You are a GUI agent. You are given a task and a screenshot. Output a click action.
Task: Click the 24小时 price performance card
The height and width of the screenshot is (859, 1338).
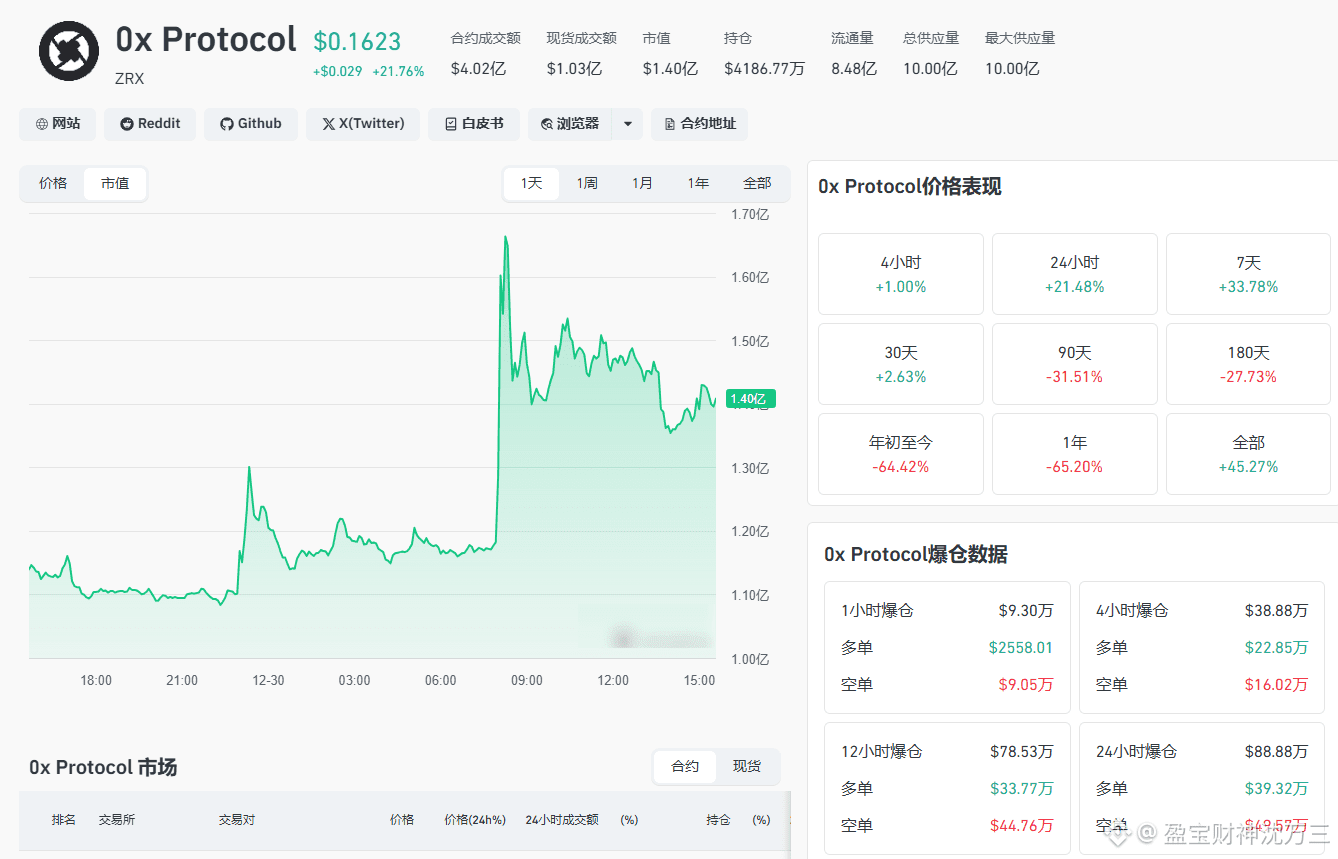click(x=1075, y=274)
